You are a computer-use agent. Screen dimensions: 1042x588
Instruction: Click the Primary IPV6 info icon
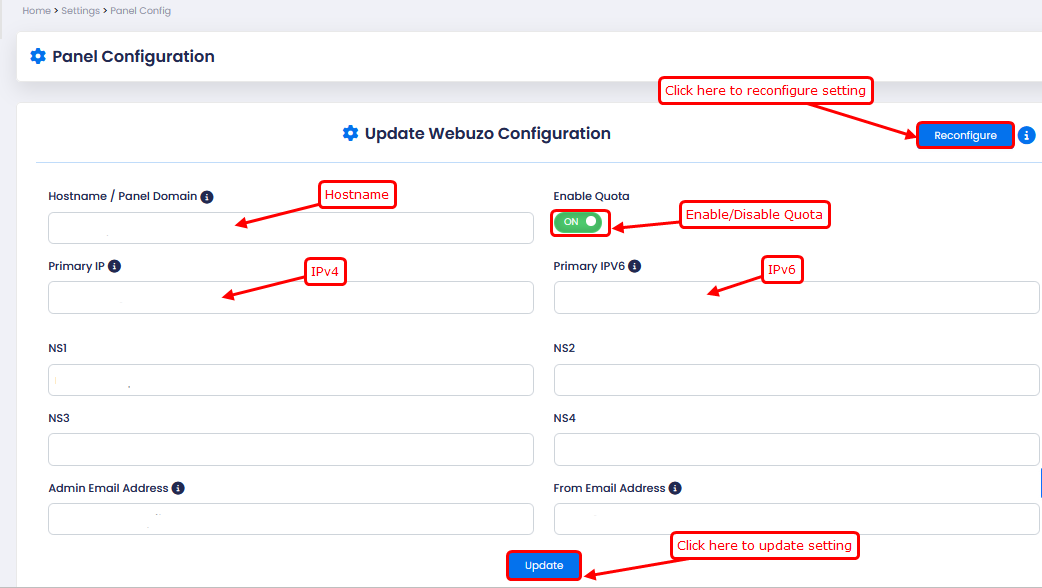coord(635,267)
